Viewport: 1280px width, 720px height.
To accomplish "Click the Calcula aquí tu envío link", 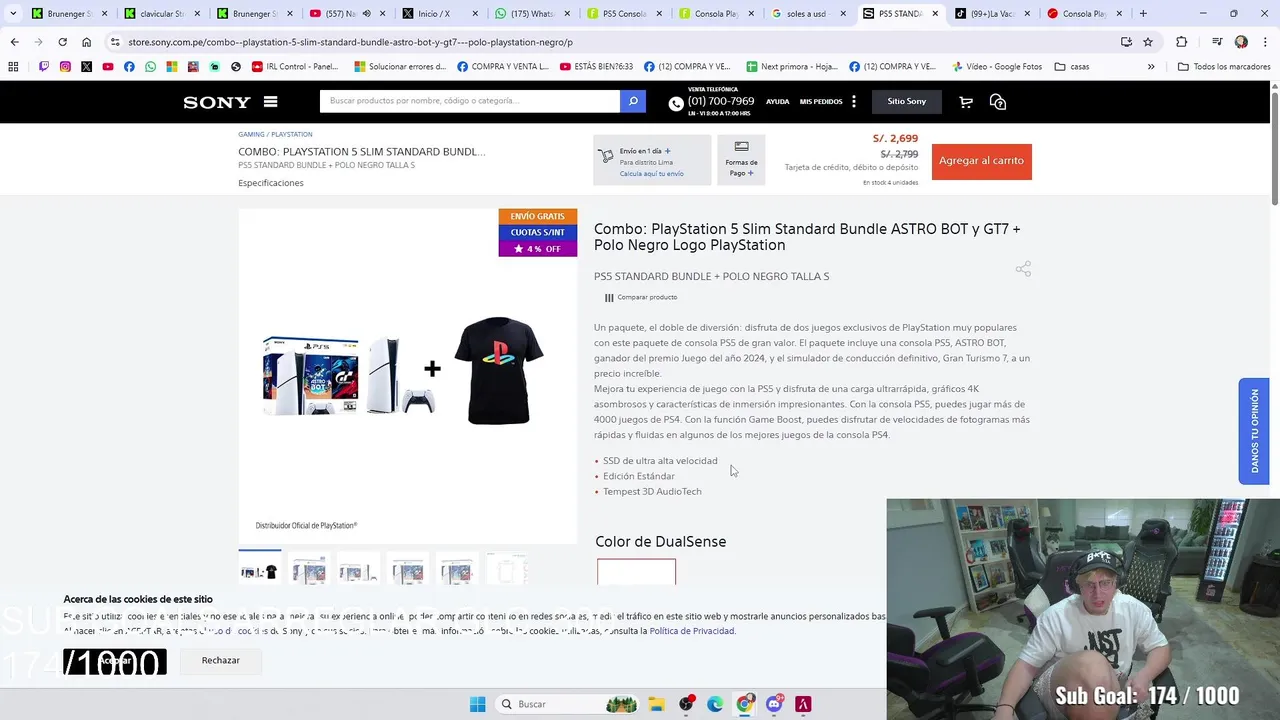I will (x=652, y=174).
